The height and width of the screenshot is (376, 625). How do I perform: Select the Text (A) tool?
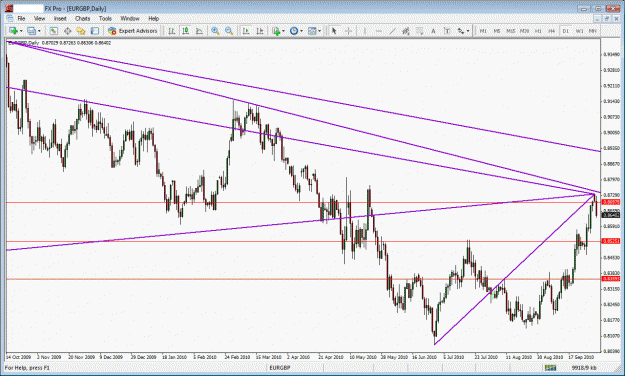click(x=433, y=31)
